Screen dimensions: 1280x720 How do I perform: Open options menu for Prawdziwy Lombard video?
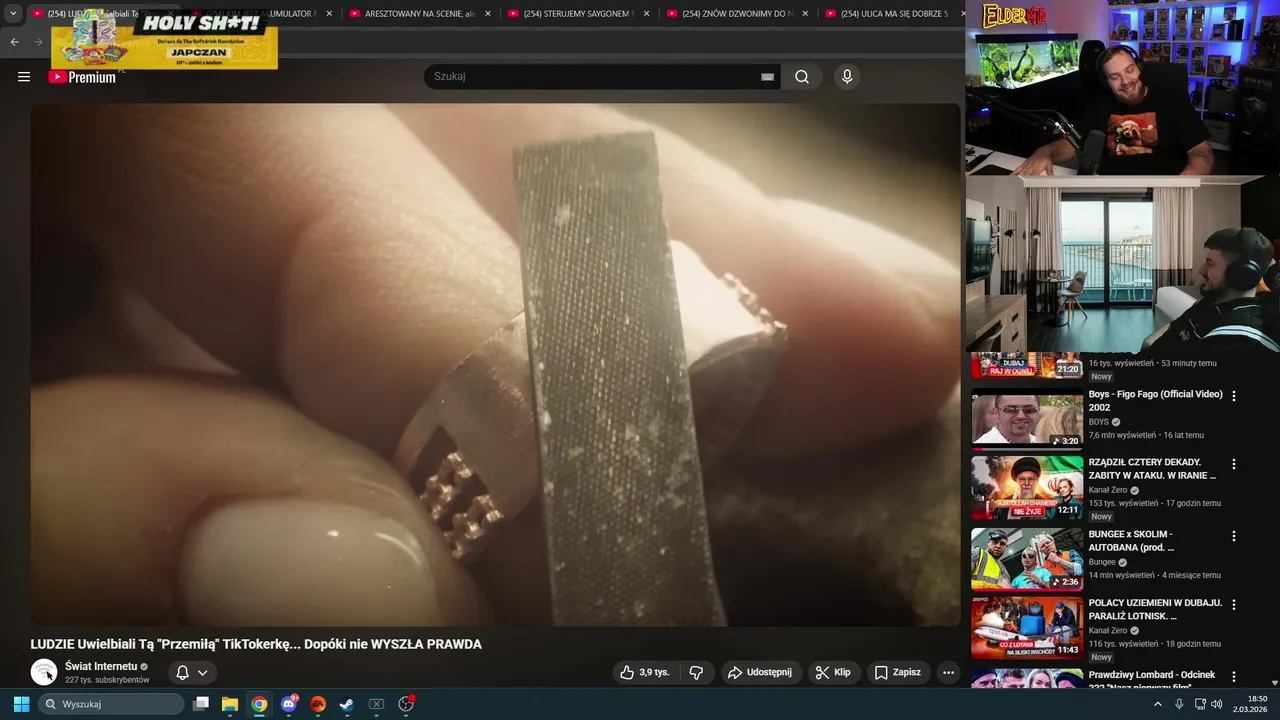(1234, 677)
